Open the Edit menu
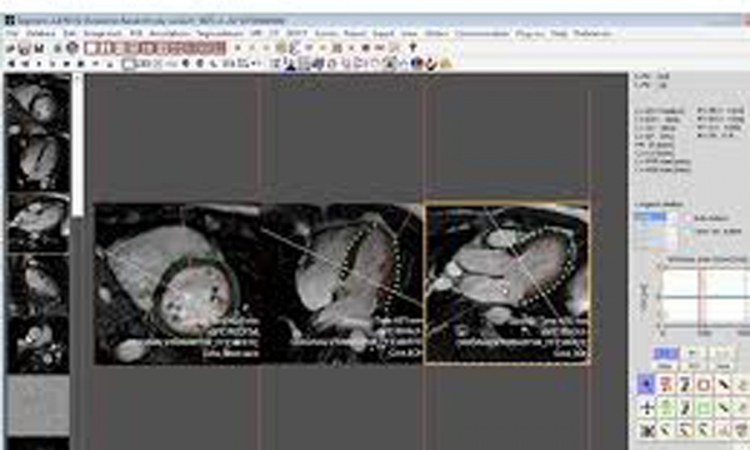The image size is (750, 450). [69, 33]
